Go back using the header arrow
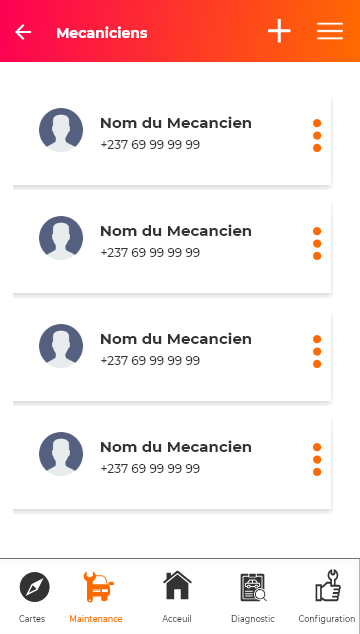 tap(23, 32)
